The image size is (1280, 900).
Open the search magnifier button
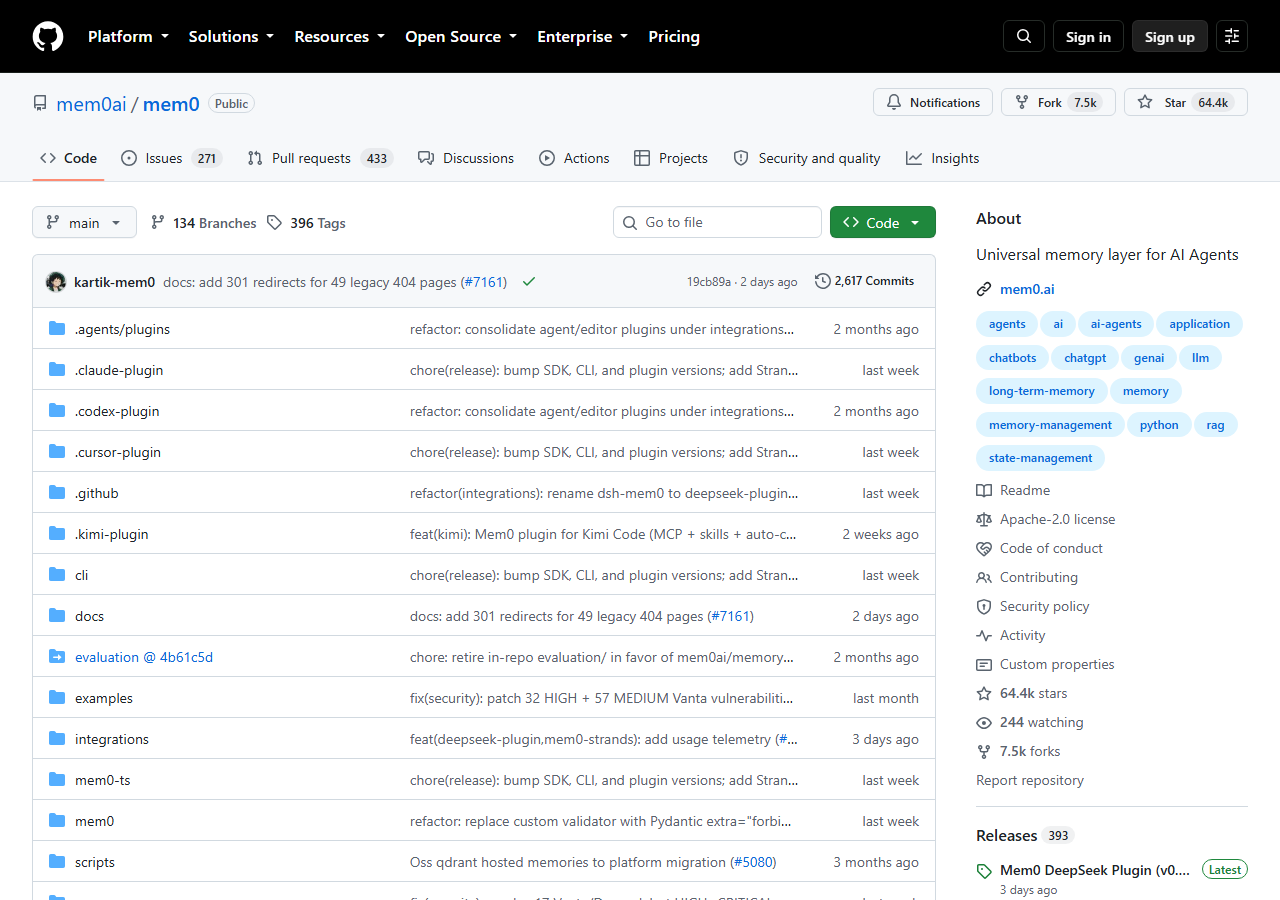1024,36
